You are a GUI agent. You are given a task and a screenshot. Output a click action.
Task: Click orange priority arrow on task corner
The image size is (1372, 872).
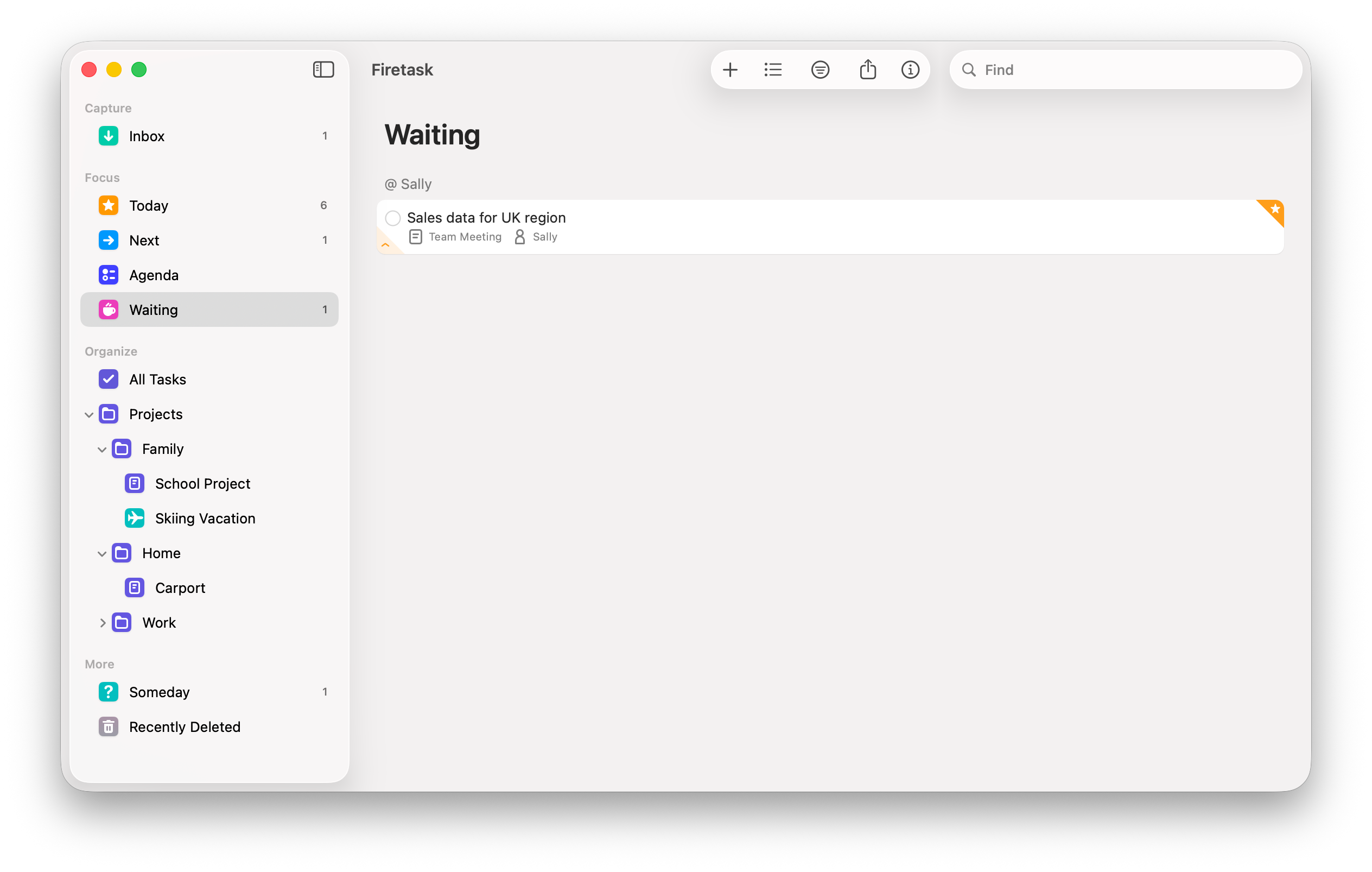[386, 245]
